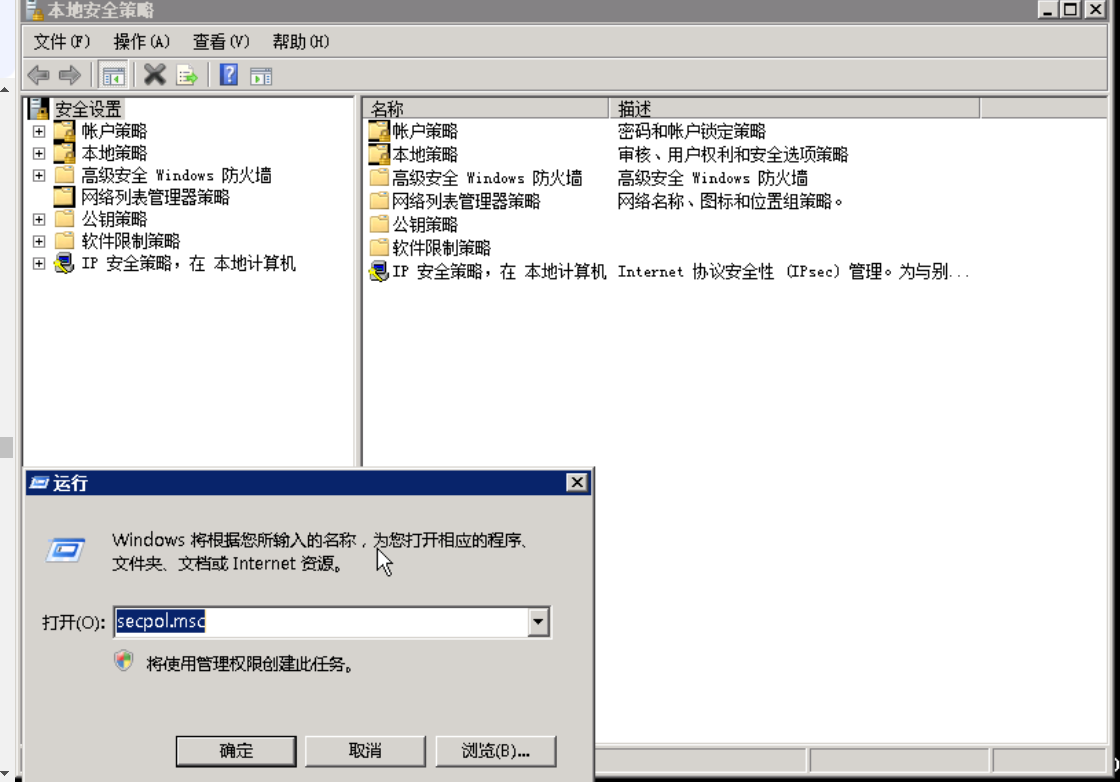Click the 取消 button in Run dialog
The width and height of the screenshot is (1120, 782).
365,751
